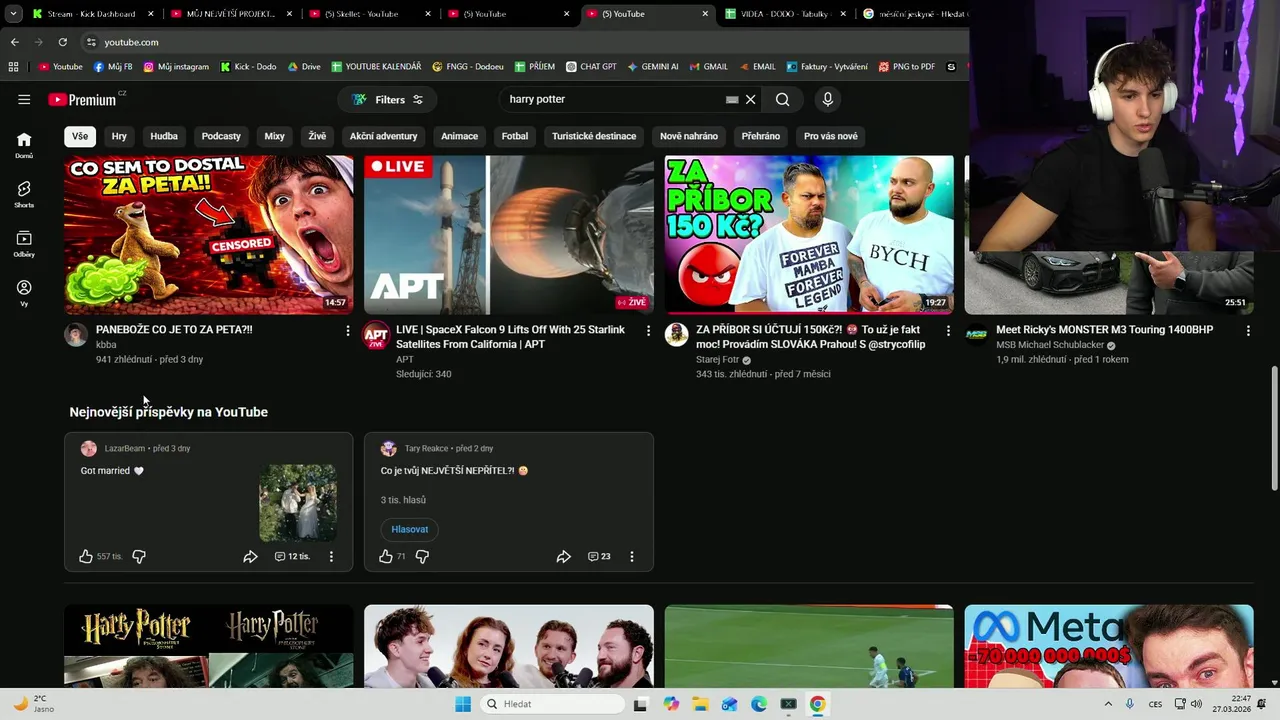
Task: Open Chrome tab search dropdown arrow
Action: point(13,14)
